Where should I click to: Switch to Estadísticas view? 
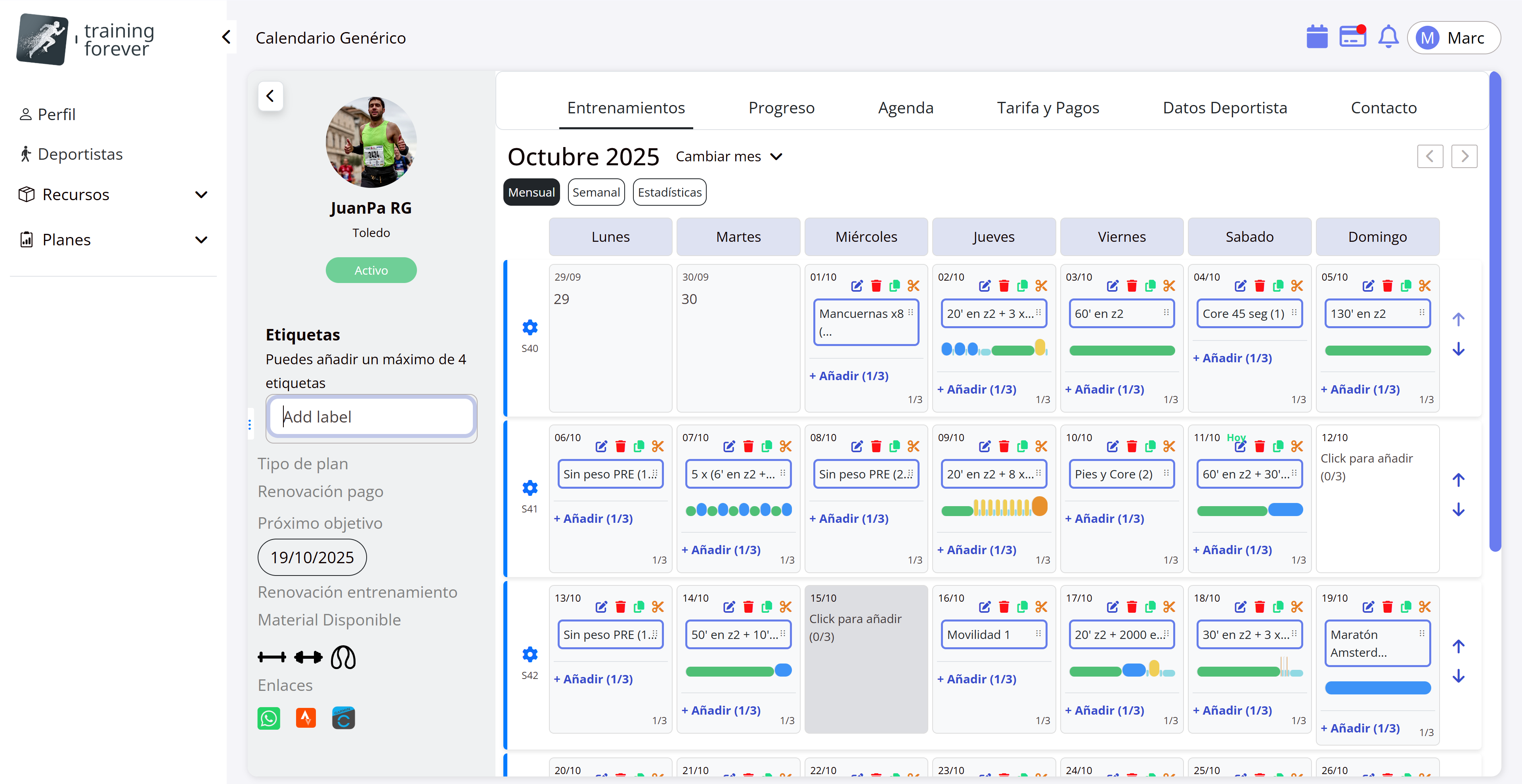[x=669, y=193]
